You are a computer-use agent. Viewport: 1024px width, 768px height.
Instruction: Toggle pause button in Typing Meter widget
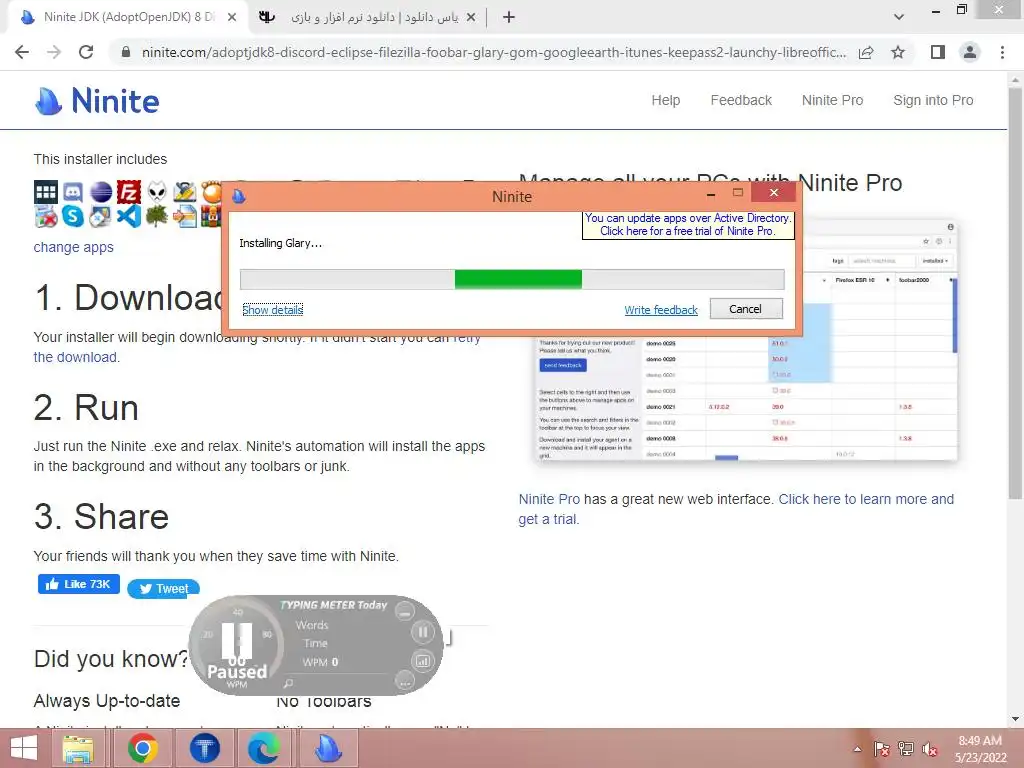pos(423,632)
